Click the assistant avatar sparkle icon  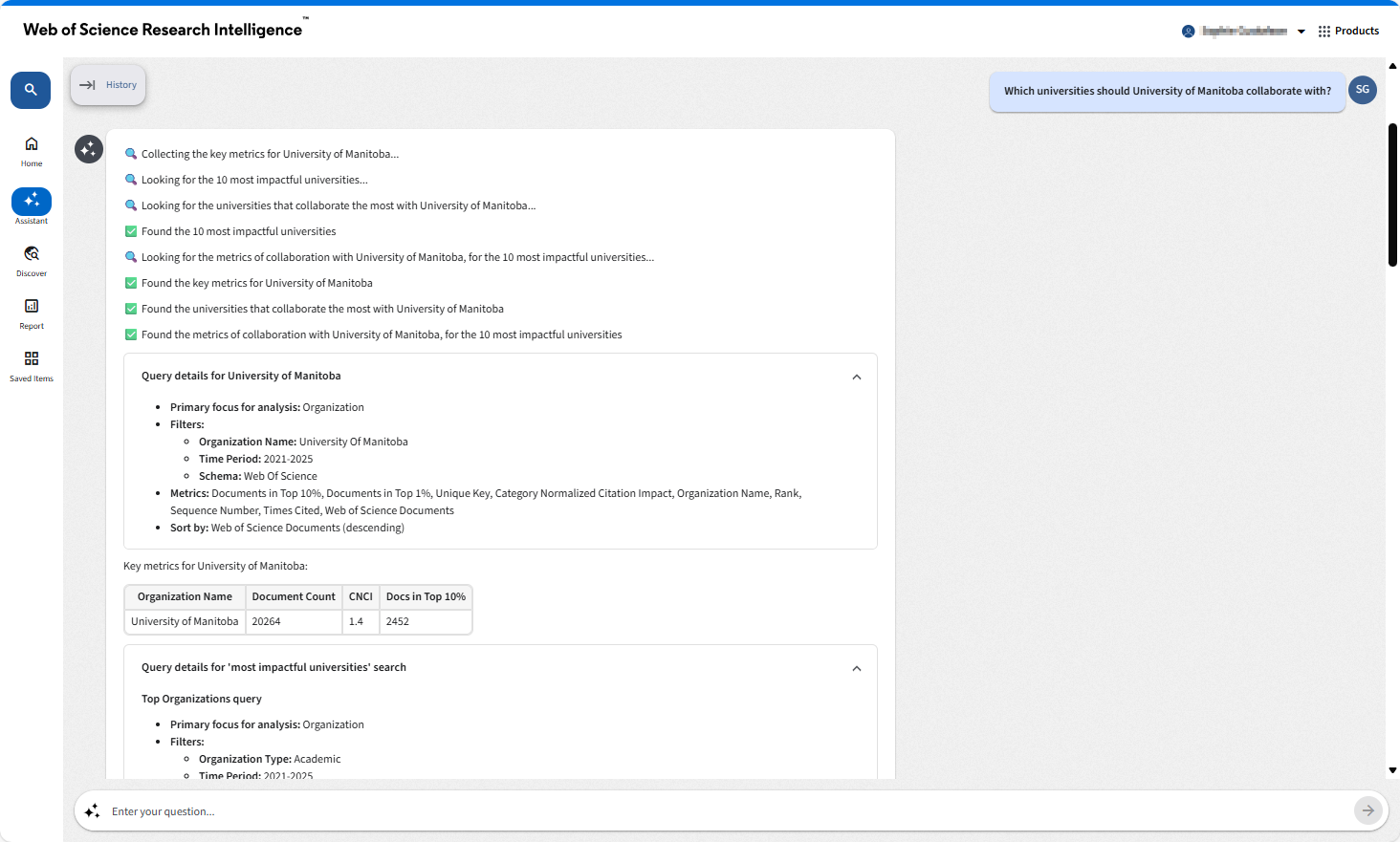89,149
